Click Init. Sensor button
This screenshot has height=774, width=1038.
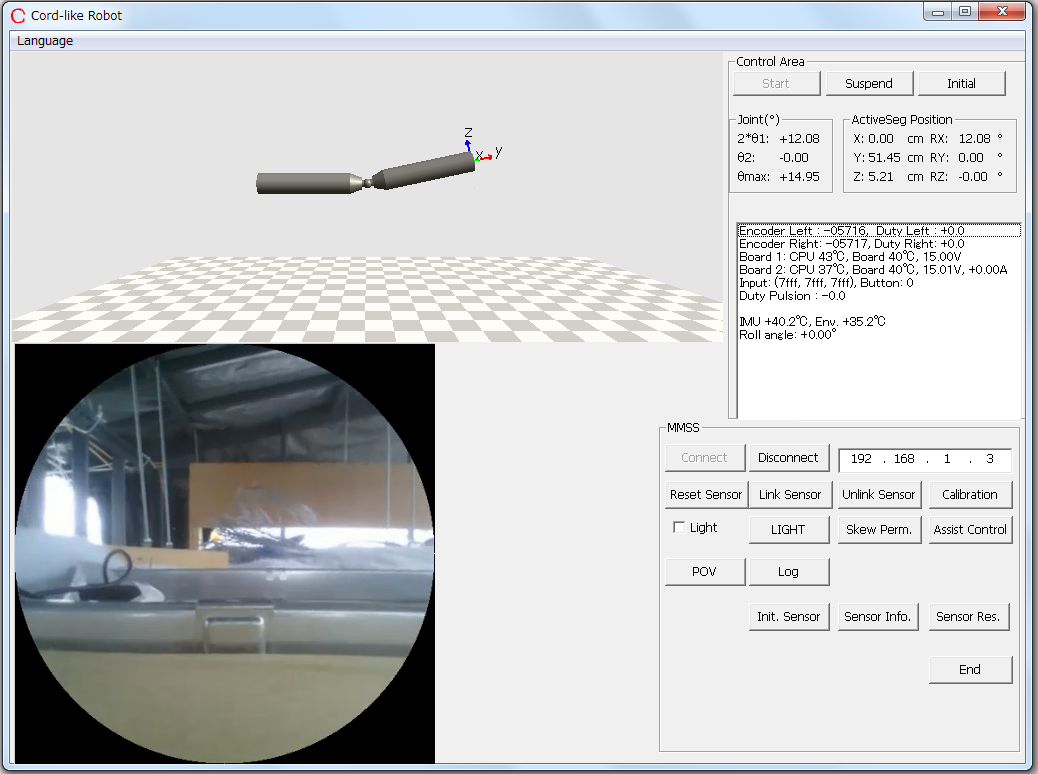[x=788, y=617]
